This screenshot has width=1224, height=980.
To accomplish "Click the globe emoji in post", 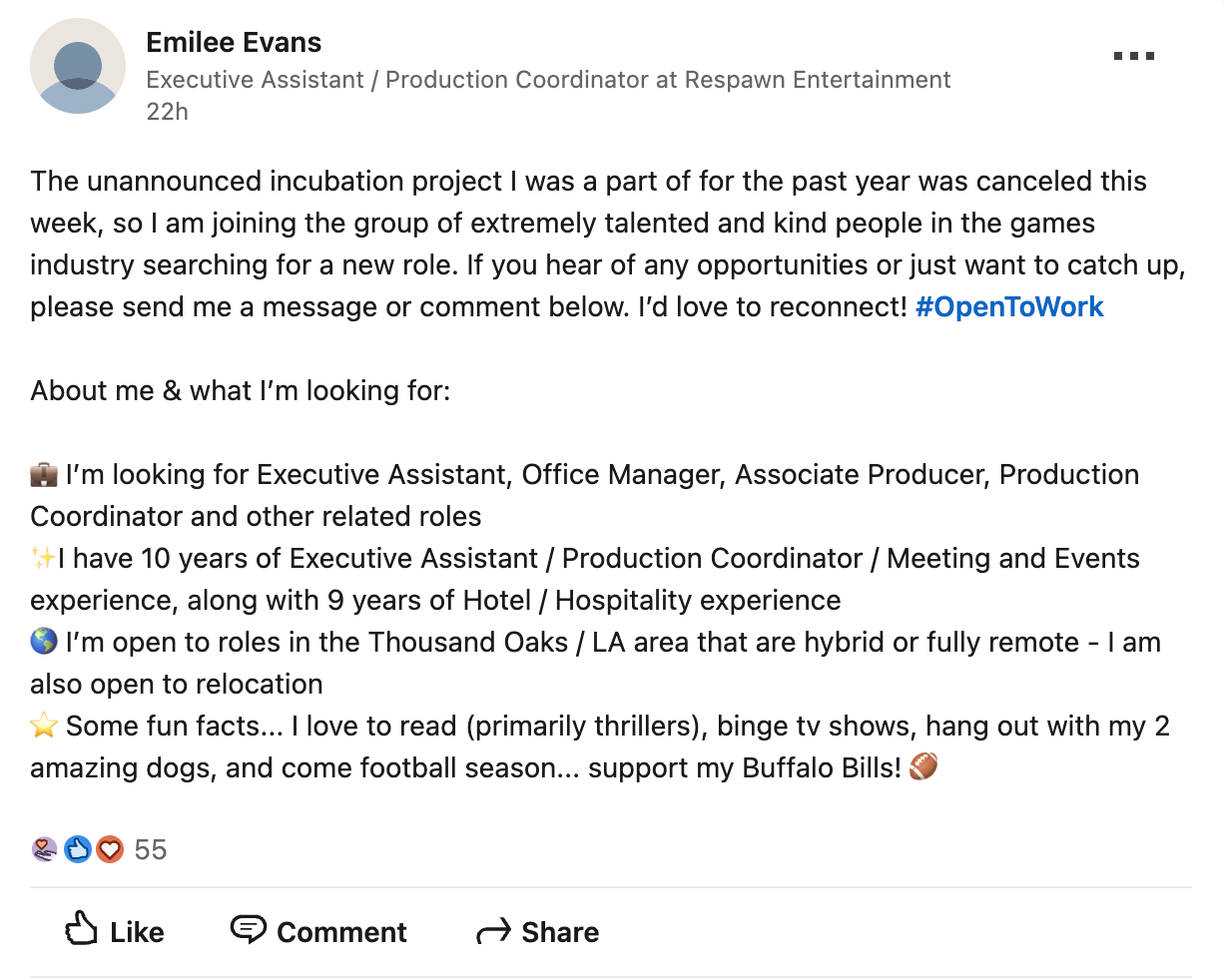I will (44, 642).
